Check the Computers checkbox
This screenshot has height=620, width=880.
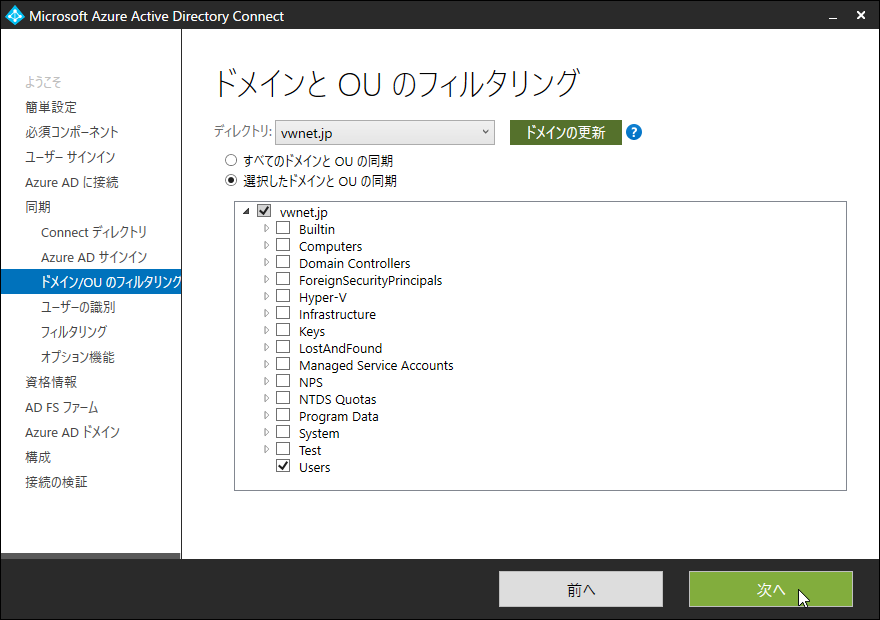[x=283, y=245]
